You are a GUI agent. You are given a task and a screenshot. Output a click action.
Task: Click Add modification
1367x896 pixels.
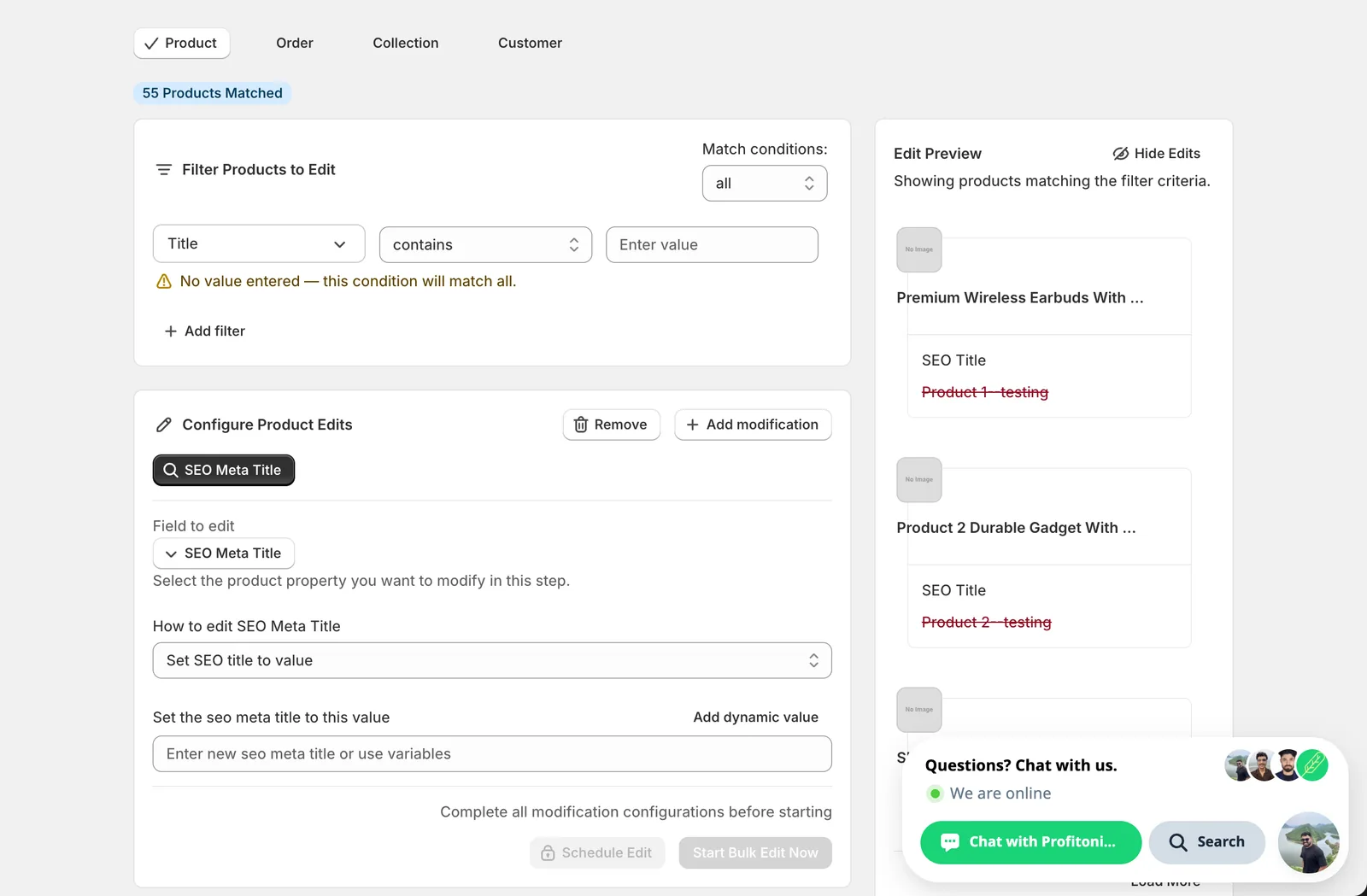click(x=753, y=425)
